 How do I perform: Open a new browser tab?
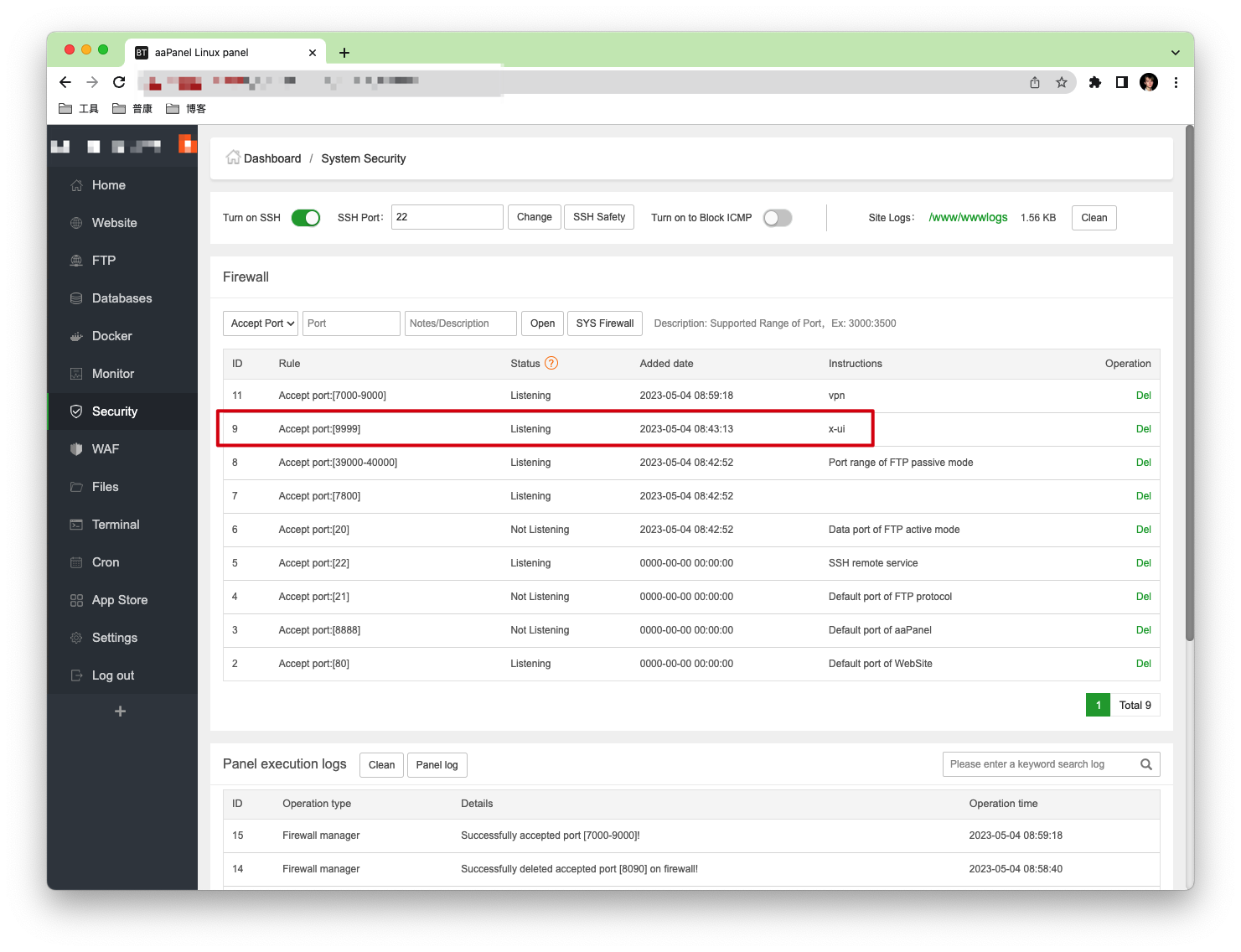coord(344,53)
